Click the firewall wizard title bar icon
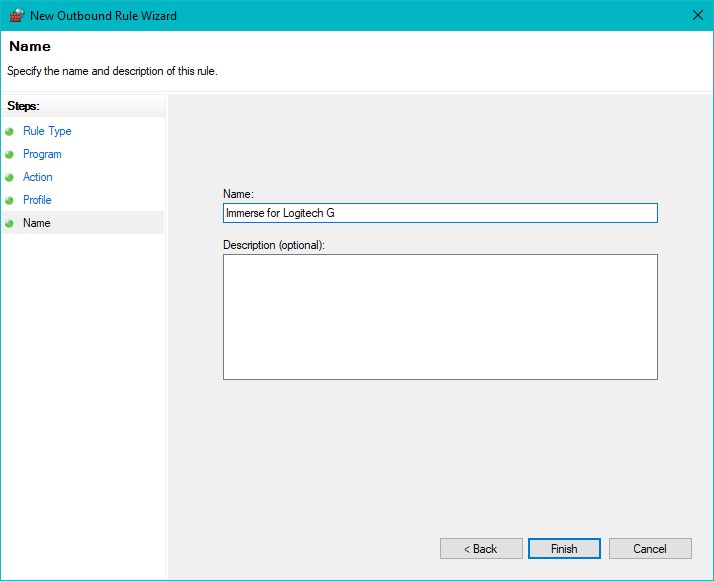Image resolution: width=714 pixels, height=581 pixels. (17, 15)
